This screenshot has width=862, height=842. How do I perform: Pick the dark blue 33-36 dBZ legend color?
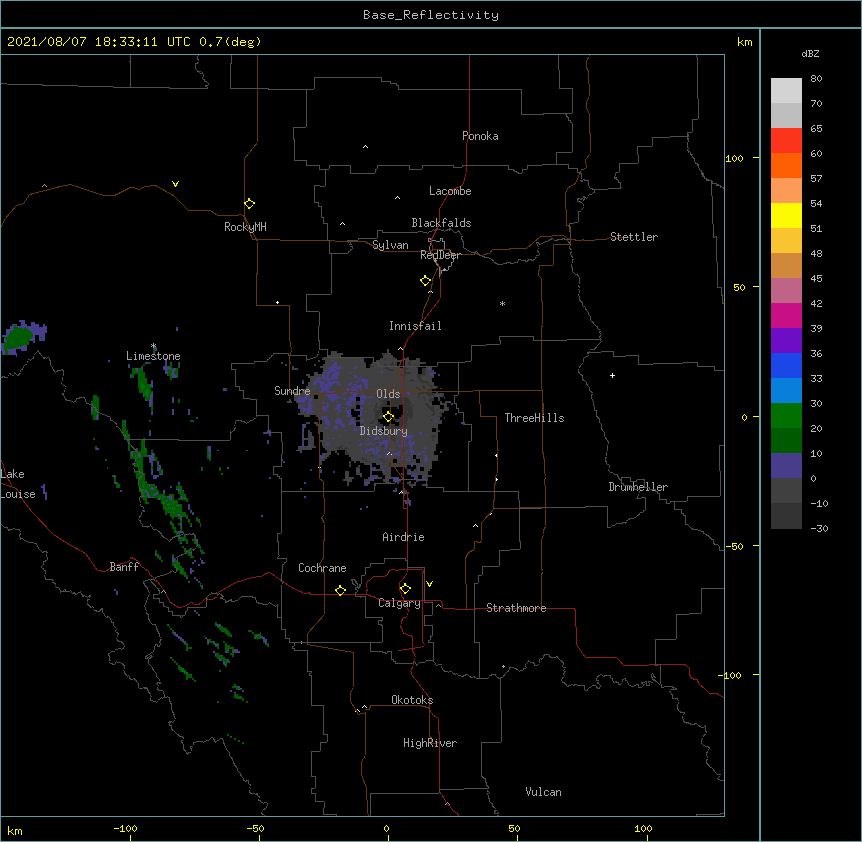(x=786, y=365)
